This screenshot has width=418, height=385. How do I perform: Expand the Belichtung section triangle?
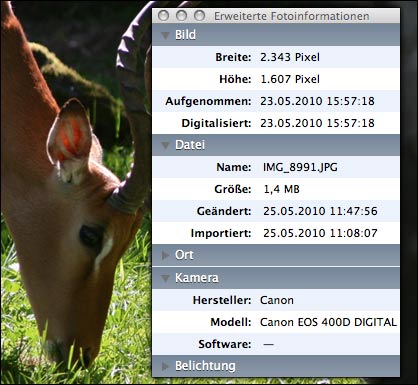point(165,366)
